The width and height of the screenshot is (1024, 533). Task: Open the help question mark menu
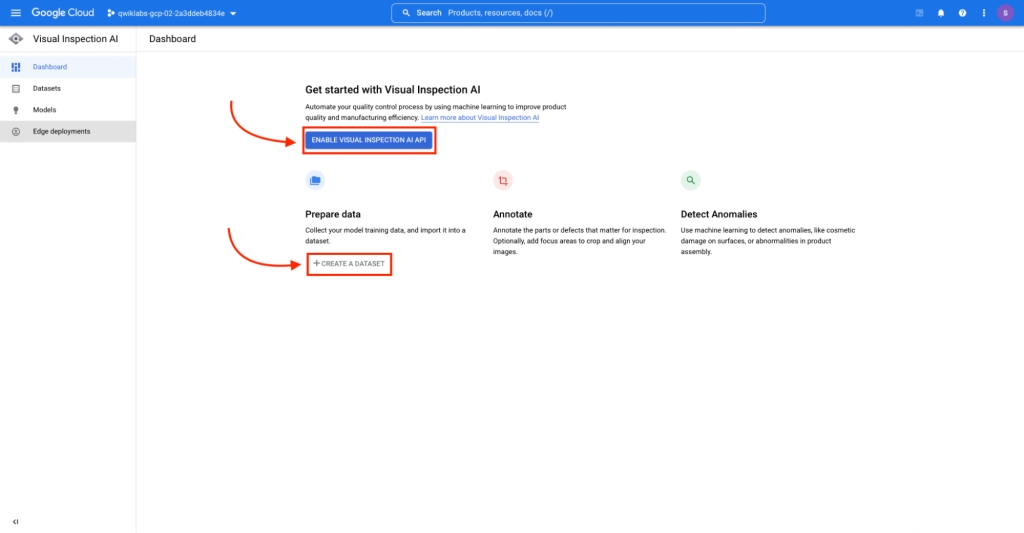(x=963, y=13)
